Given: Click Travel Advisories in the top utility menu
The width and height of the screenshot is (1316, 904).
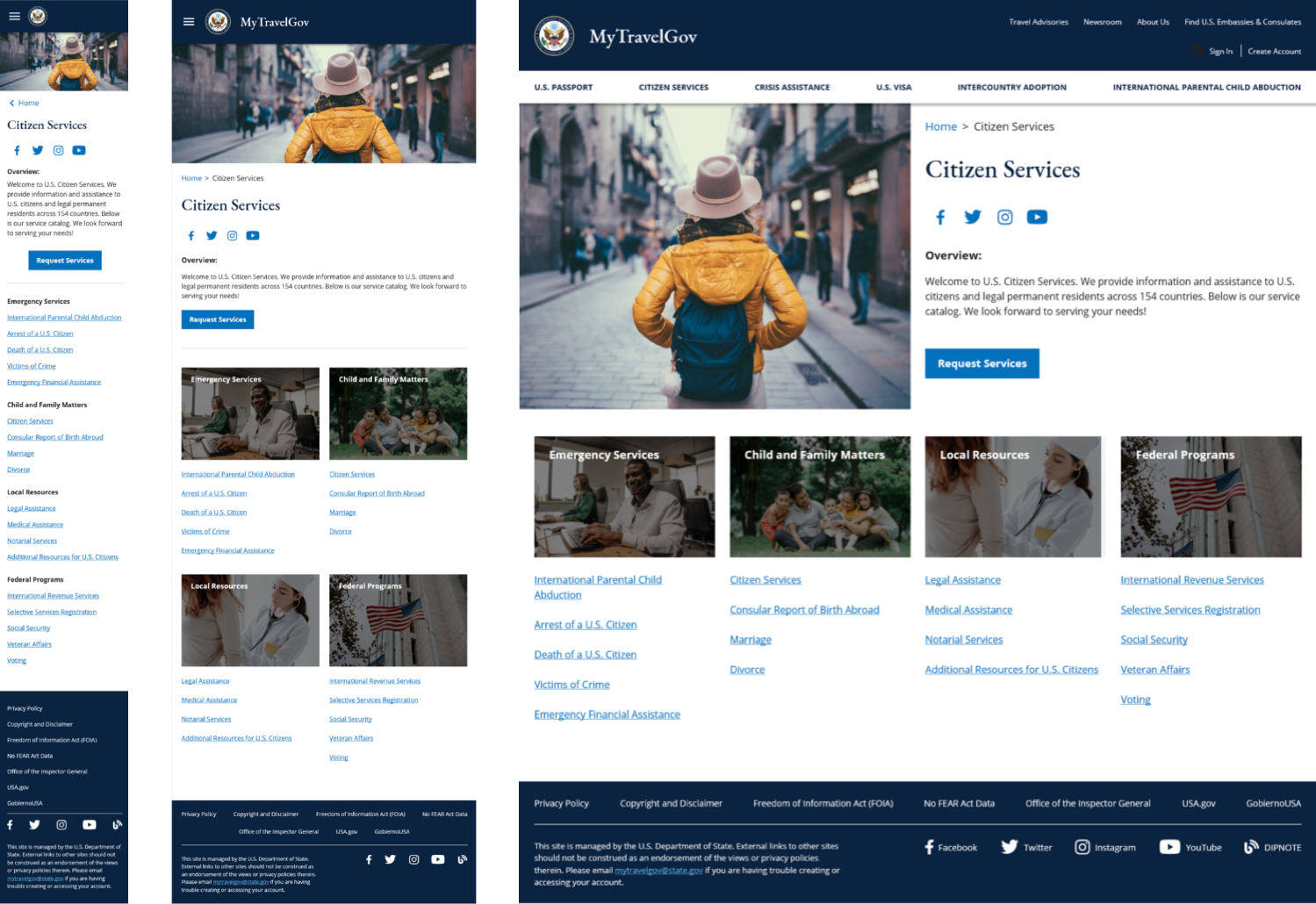Looking at the screenshot, I should click(1039, 22).
